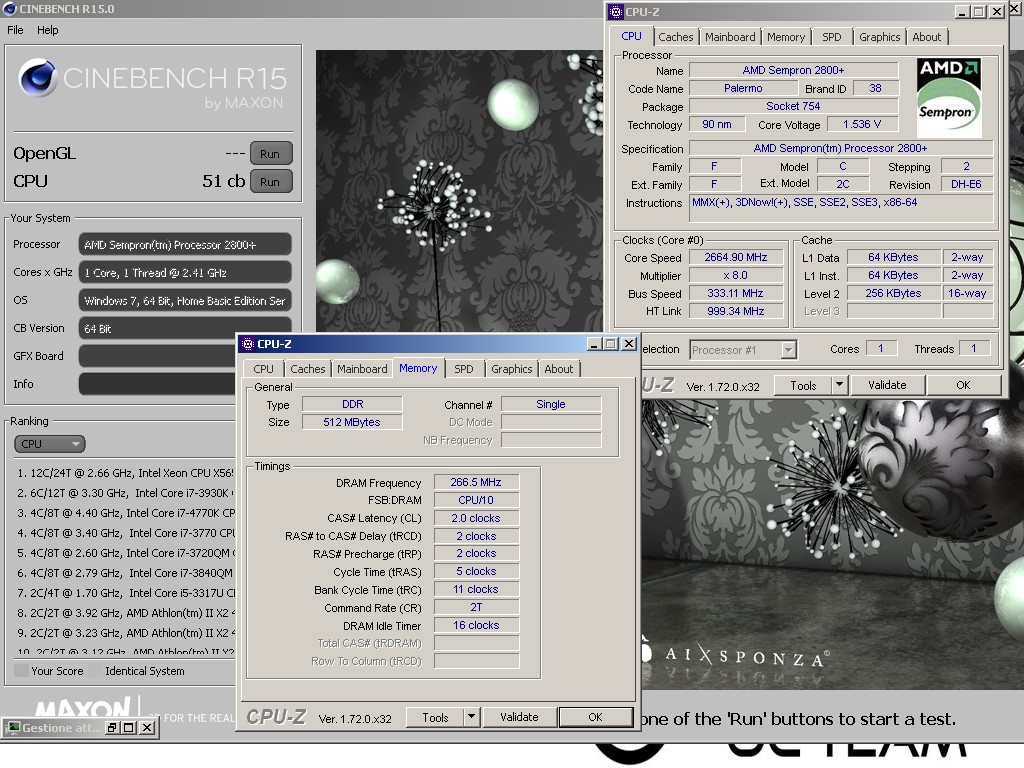Click Tools button in CPU-Z CPU window
Image resolution: width=1024 pixels, height=768 pixels.
pos(803,385)
